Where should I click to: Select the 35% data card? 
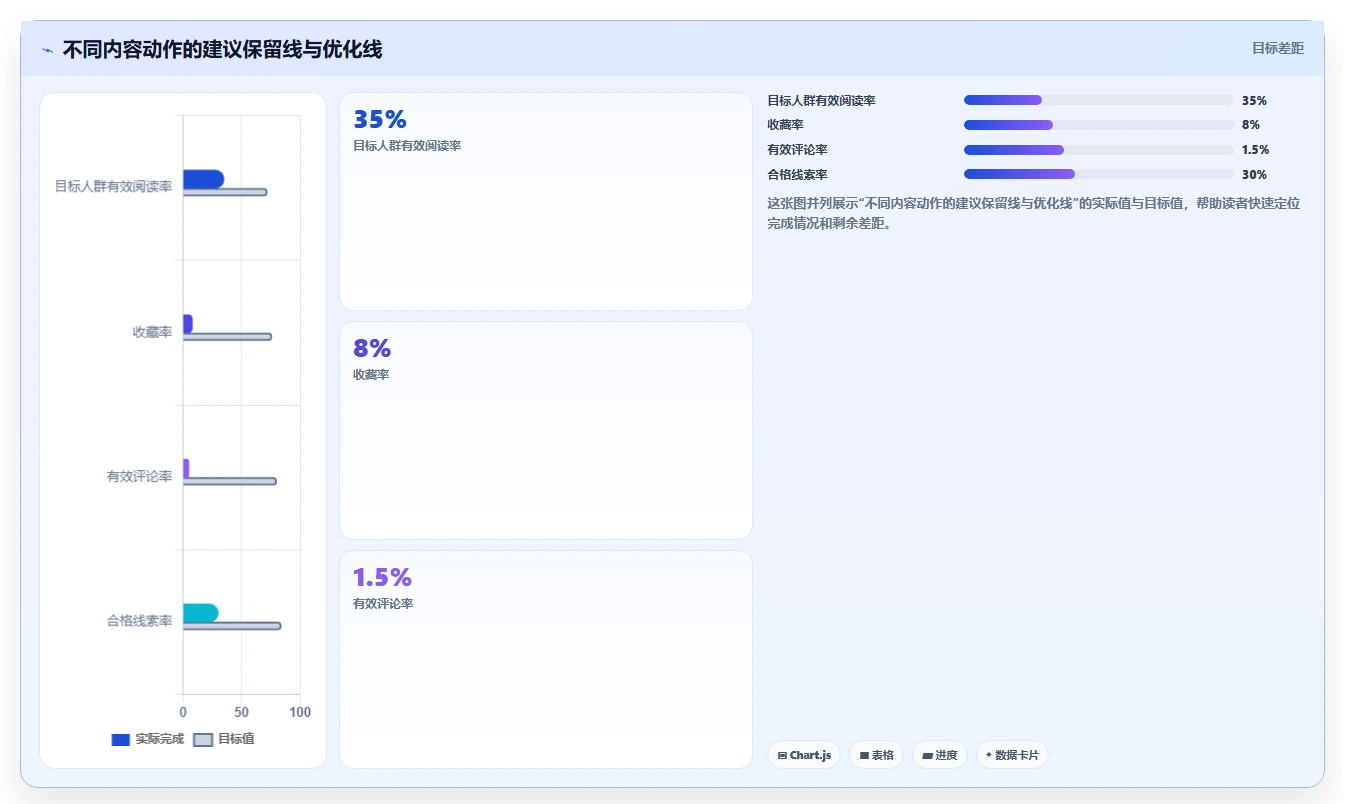[x=546, y=201]
